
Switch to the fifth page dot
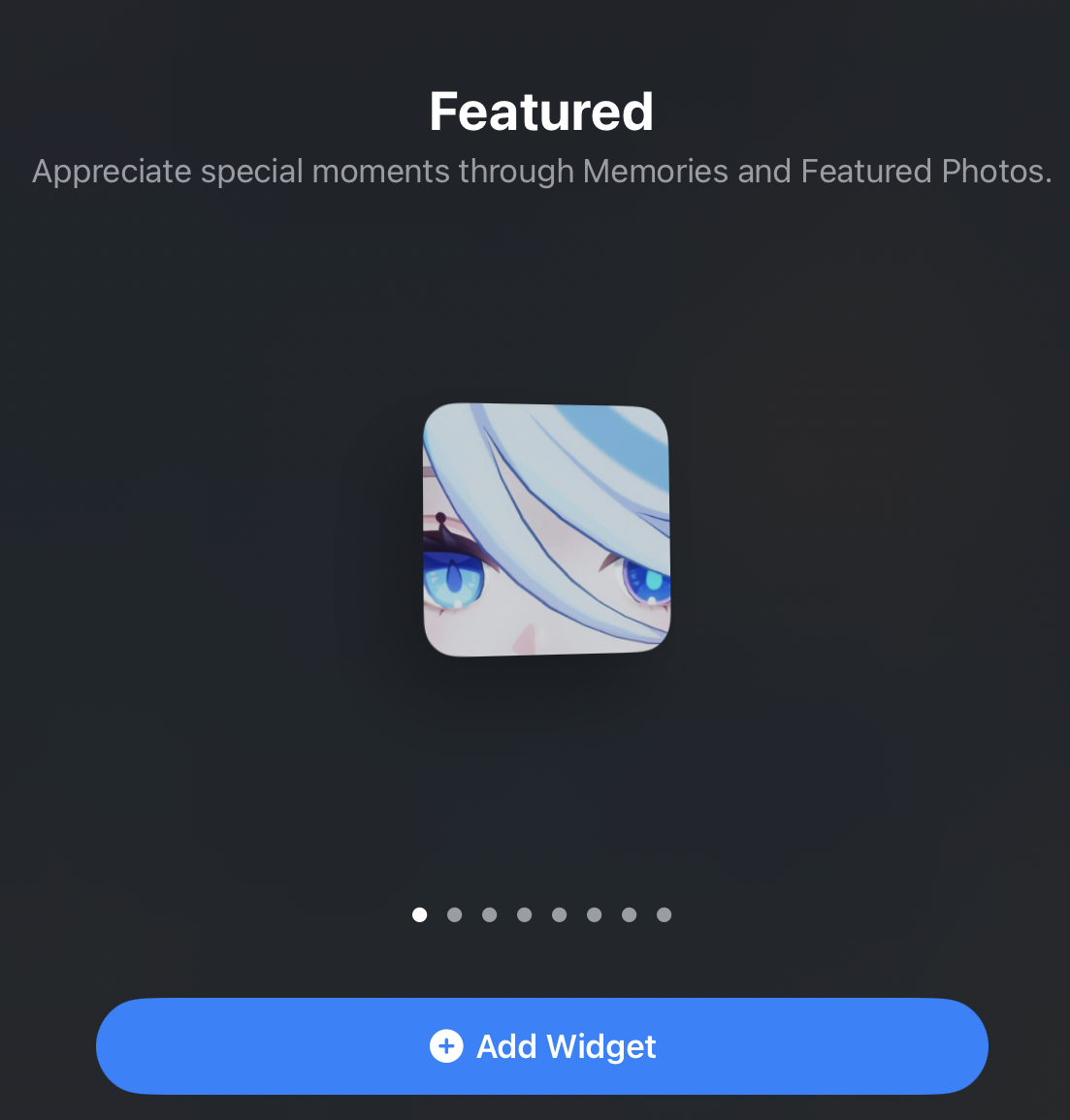pyautogui.click(x=560, y=915)
